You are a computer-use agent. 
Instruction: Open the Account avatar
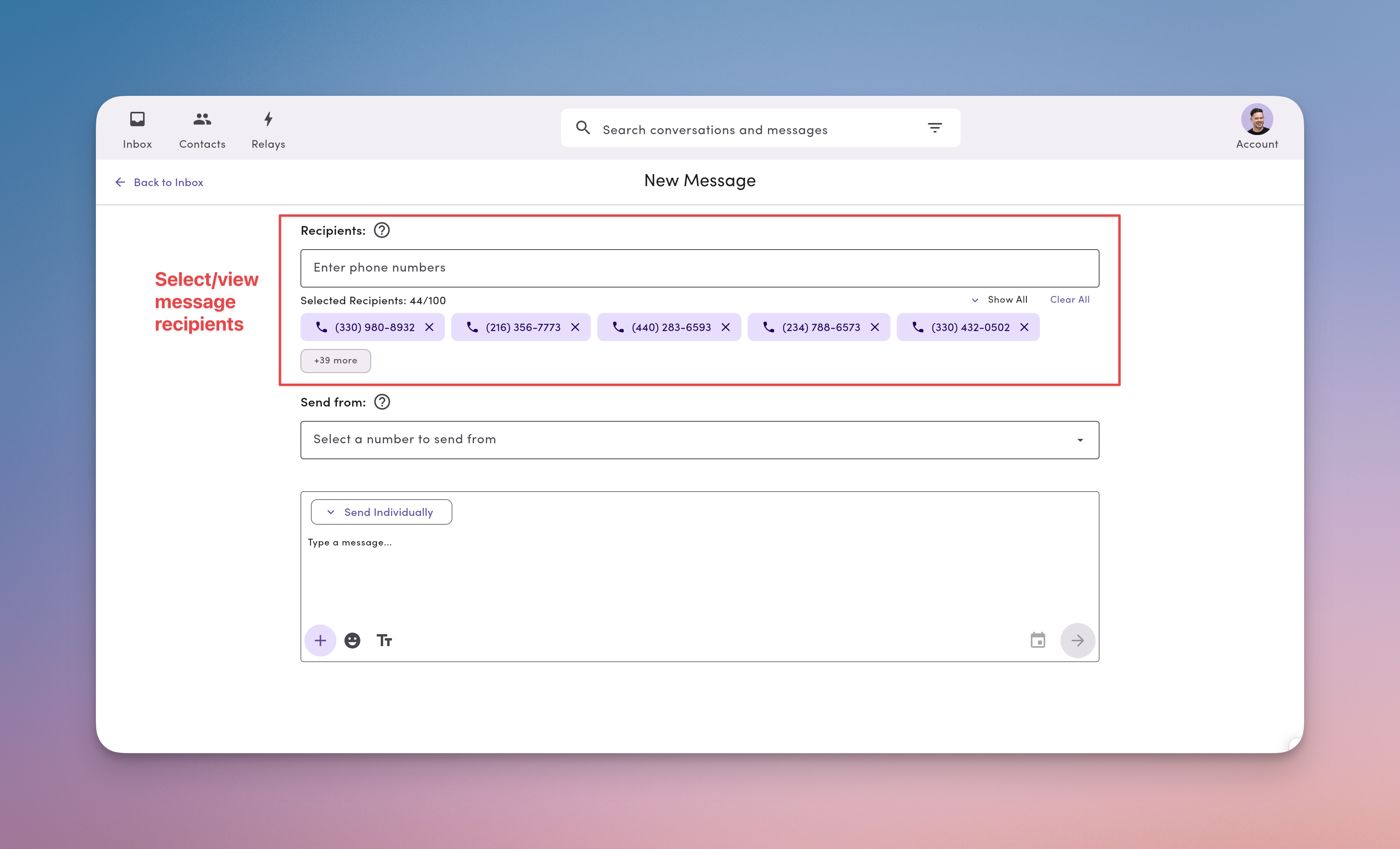(1256, 120)
